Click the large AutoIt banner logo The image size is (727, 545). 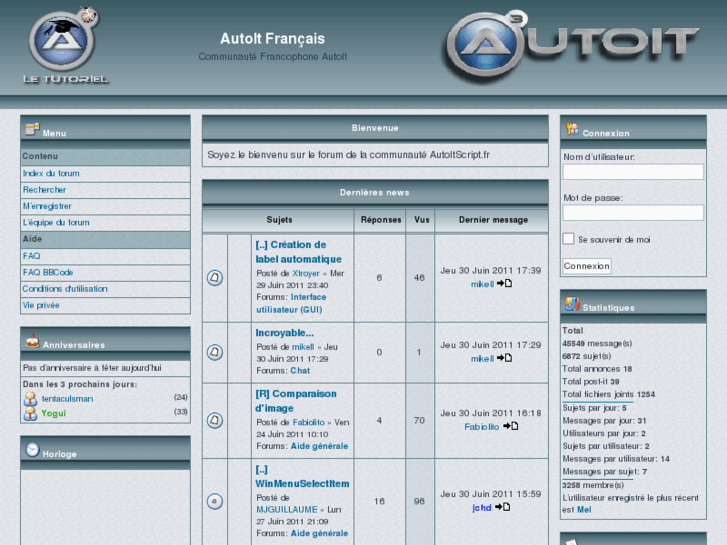[573, 47]
